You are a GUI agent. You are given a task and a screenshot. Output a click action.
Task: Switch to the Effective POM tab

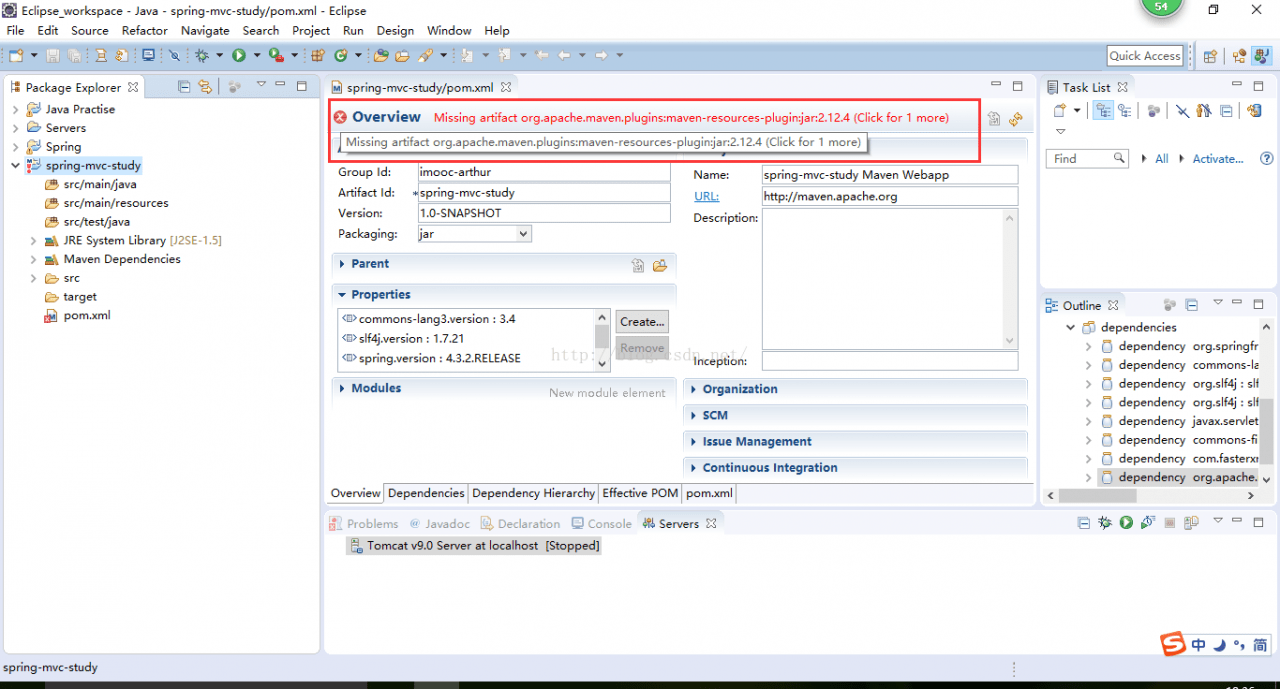tap(640, 493)
